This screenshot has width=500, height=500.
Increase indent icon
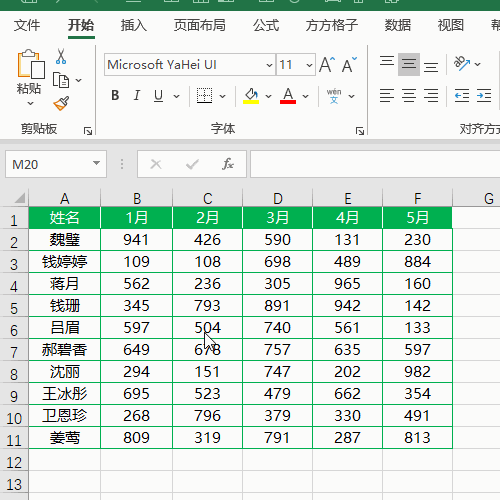[x=484, y=96]
